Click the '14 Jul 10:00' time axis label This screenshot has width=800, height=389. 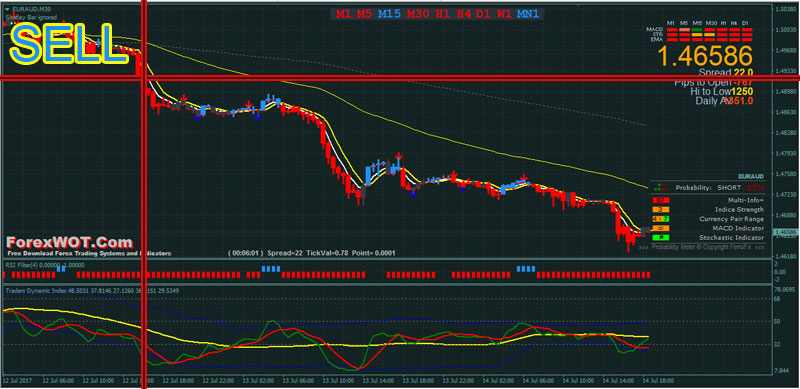[x=579, y=381]
